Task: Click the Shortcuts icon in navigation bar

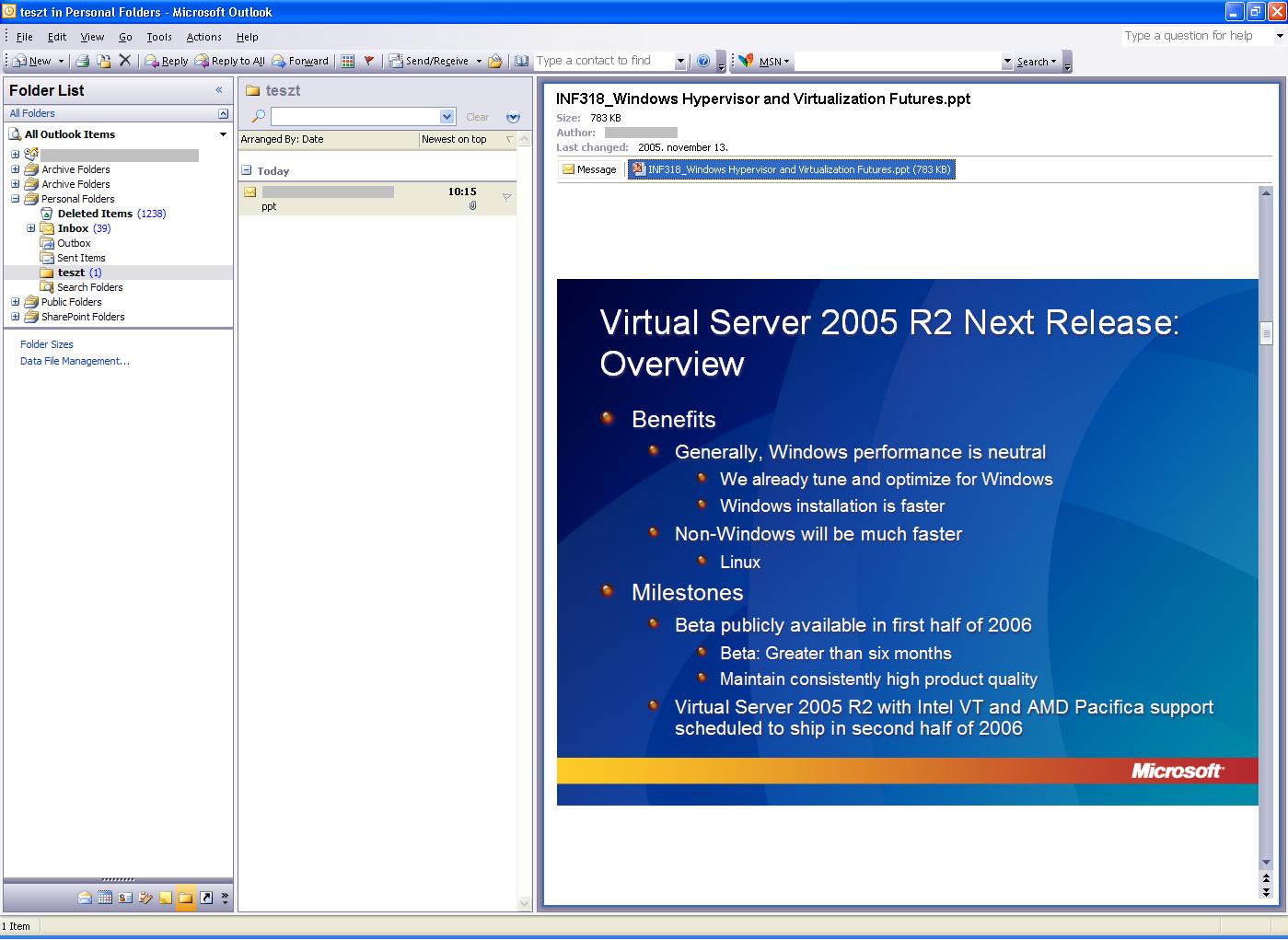Action: [206, 898]
